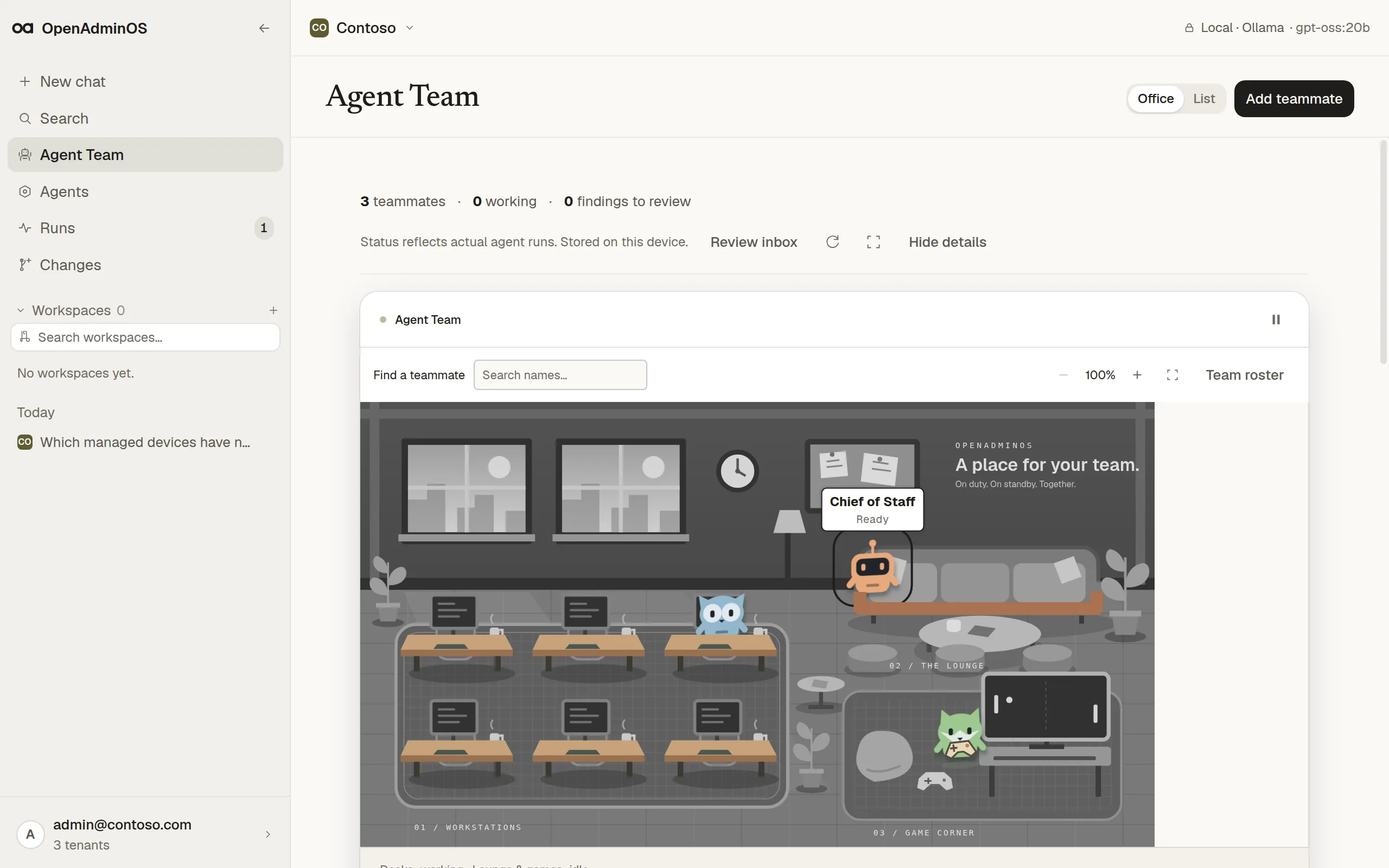Select the orange Chief of Staff robot

872,567
